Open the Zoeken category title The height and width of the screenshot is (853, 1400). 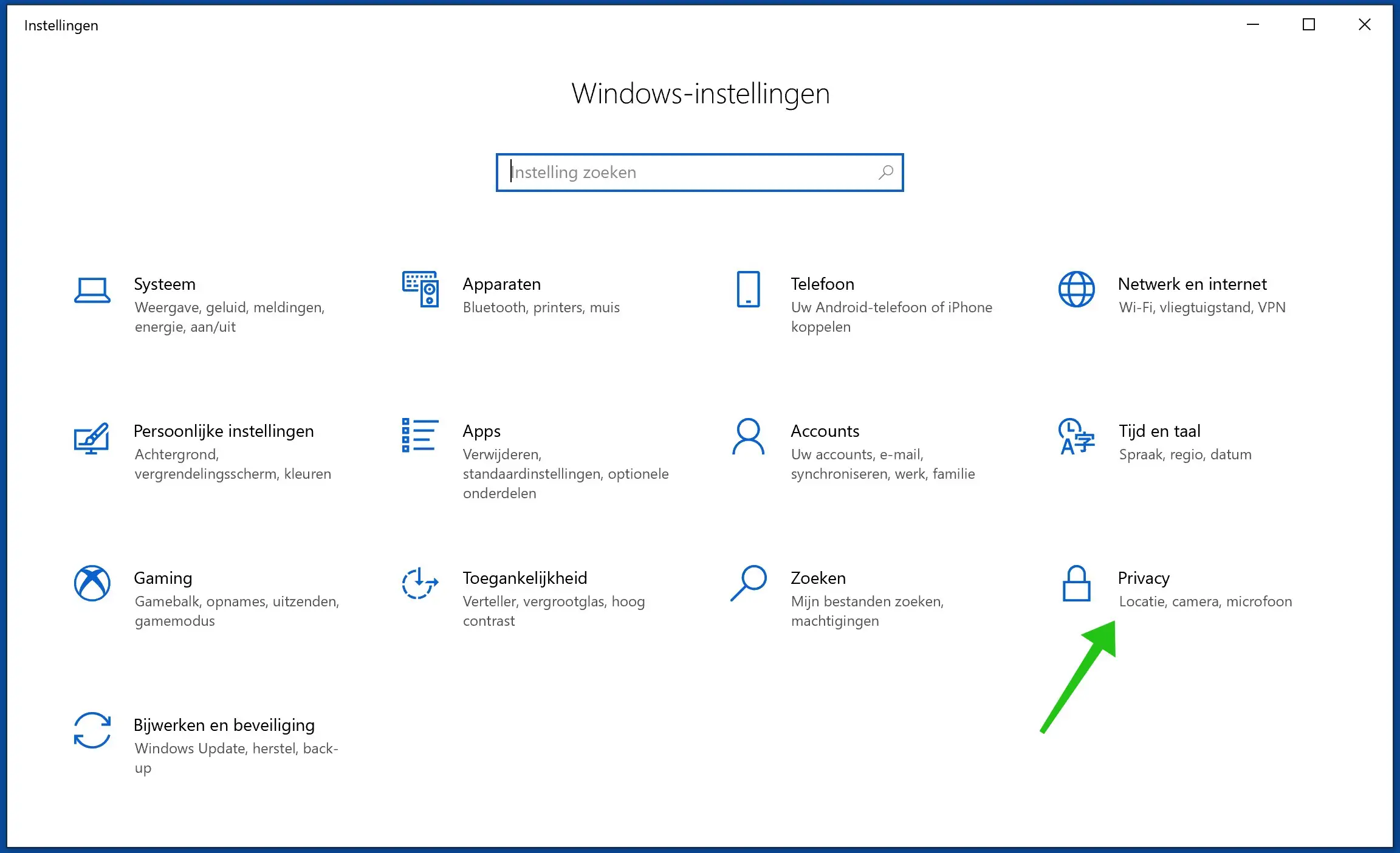(818, 578)
